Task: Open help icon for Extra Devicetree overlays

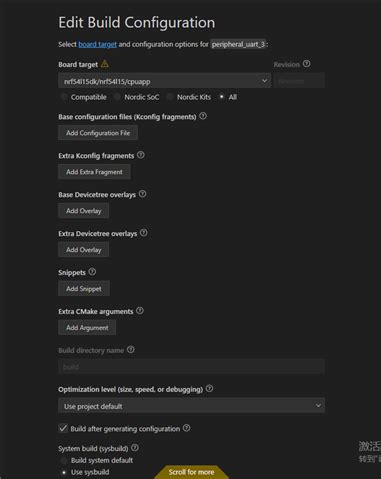Action: click(144, 233)
